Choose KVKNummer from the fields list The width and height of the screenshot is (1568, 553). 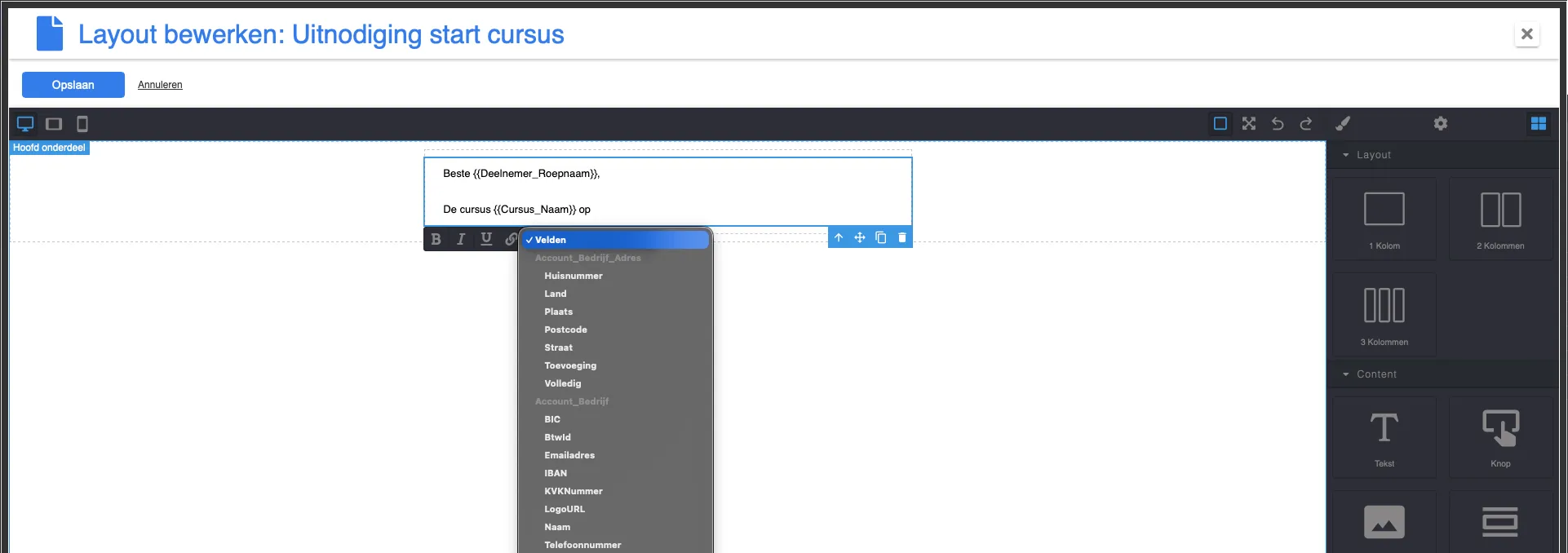click(x=616, y=491)
